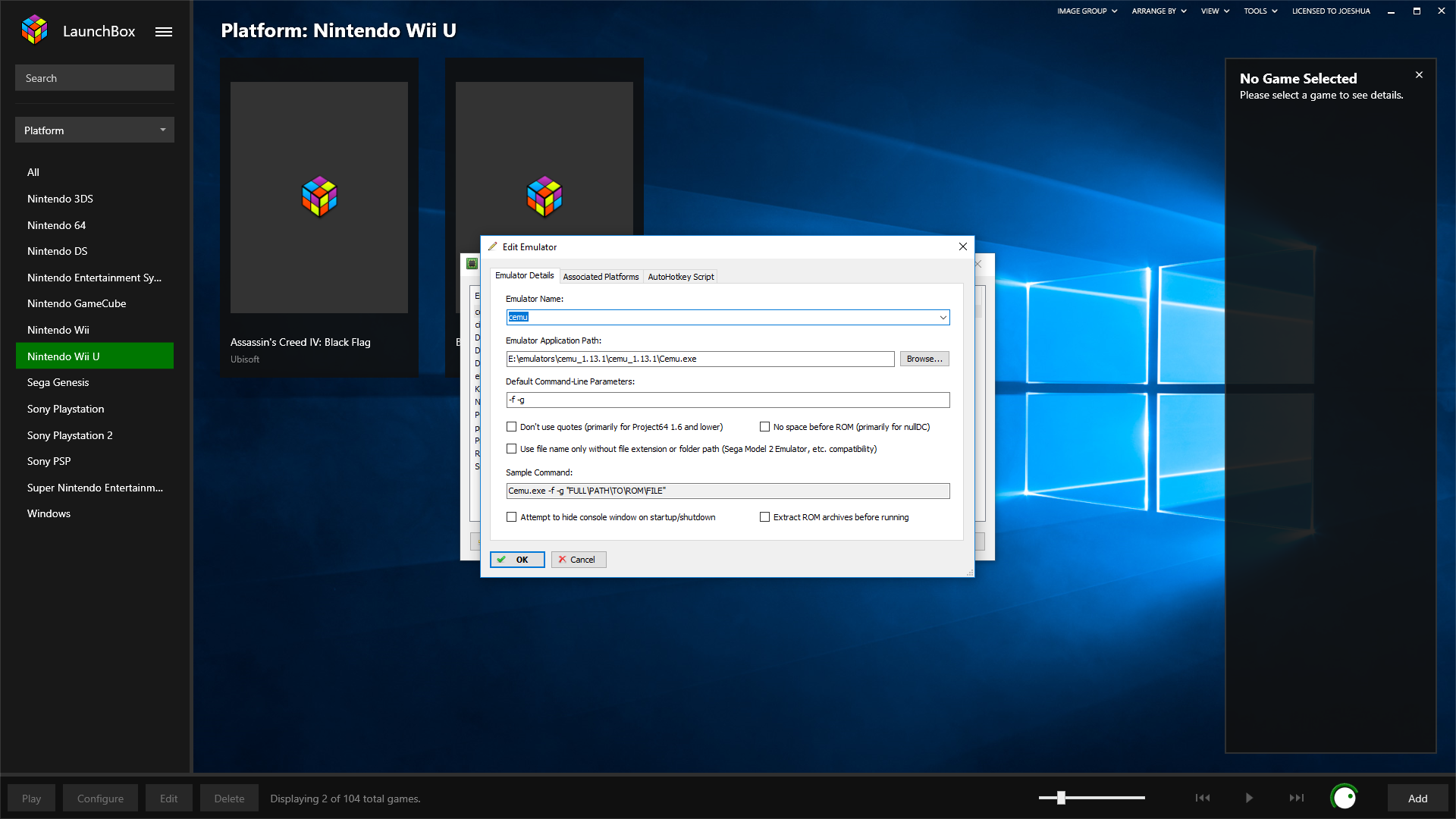Enable Attempt to hide console window
The image size is (1456, 819).
click(512, 517)
